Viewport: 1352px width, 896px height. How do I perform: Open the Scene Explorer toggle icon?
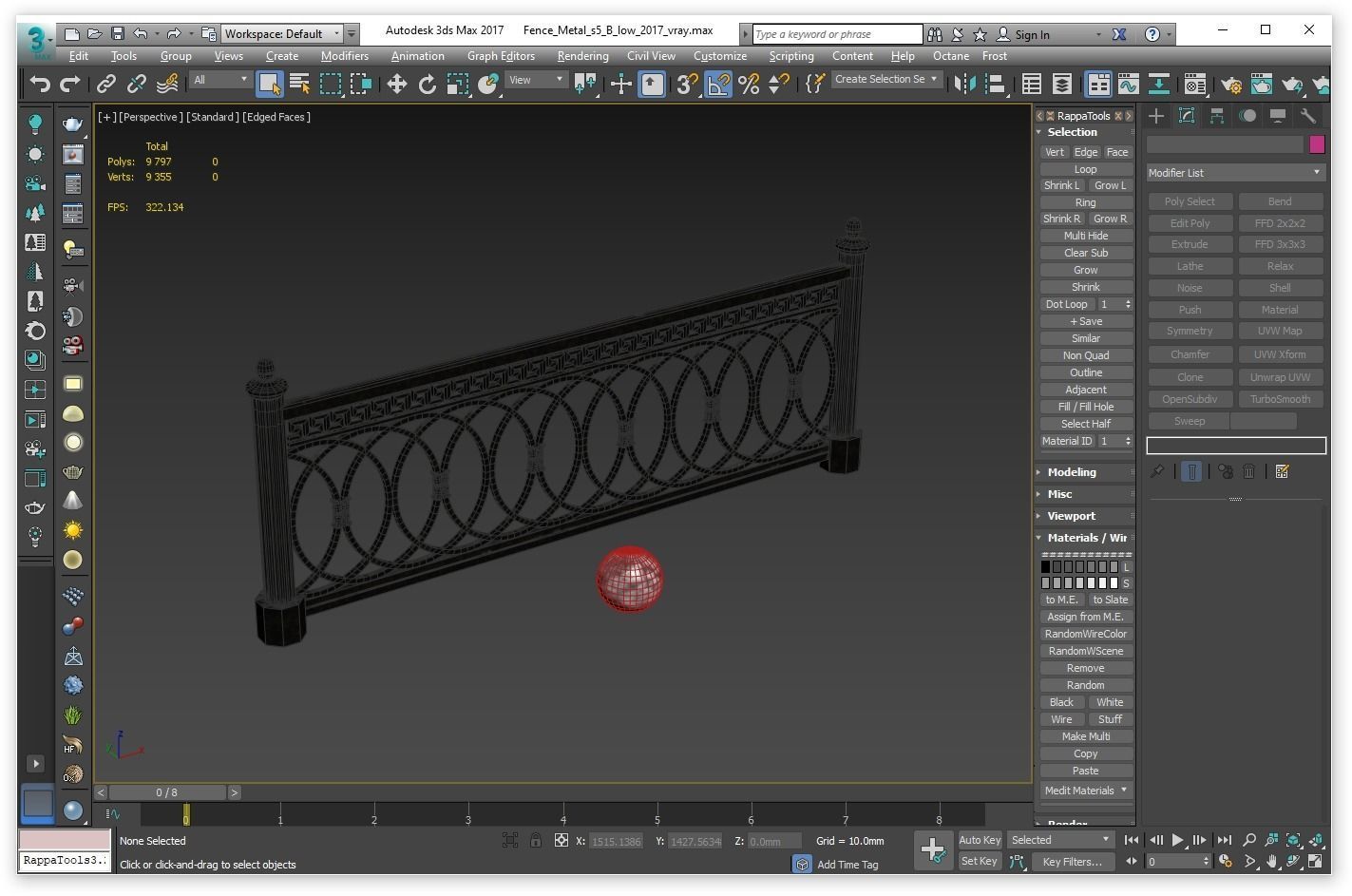(1032, 84)
